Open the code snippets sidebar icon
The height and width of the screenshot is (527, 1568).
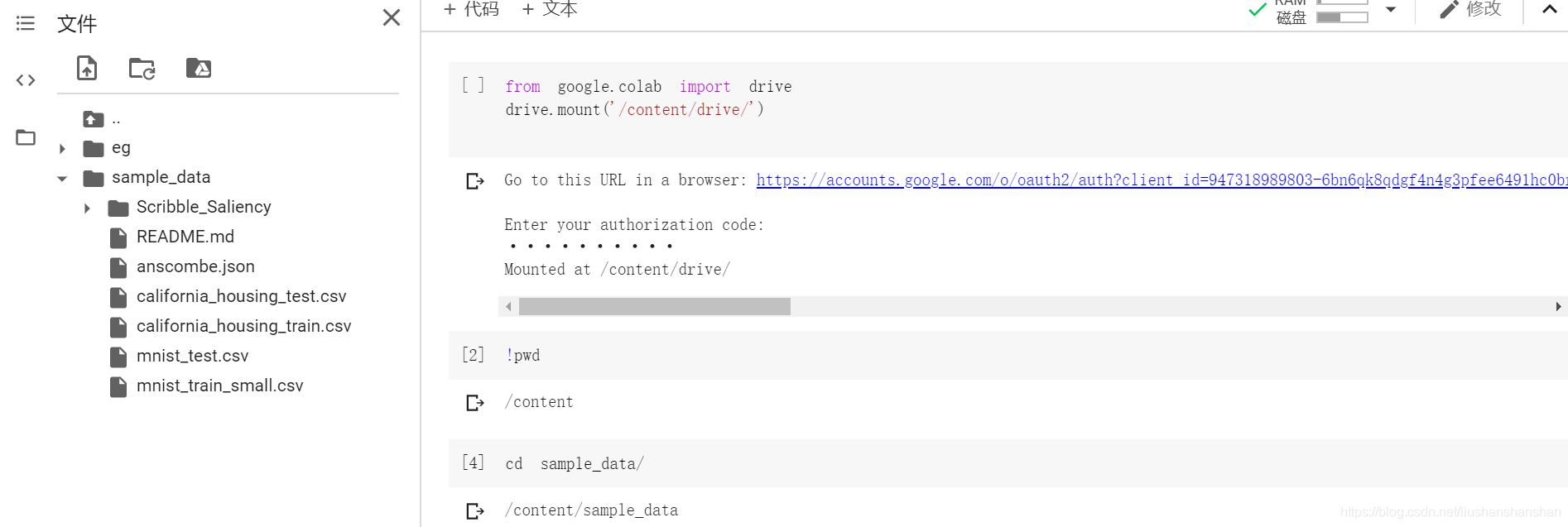tap(26, 80)
